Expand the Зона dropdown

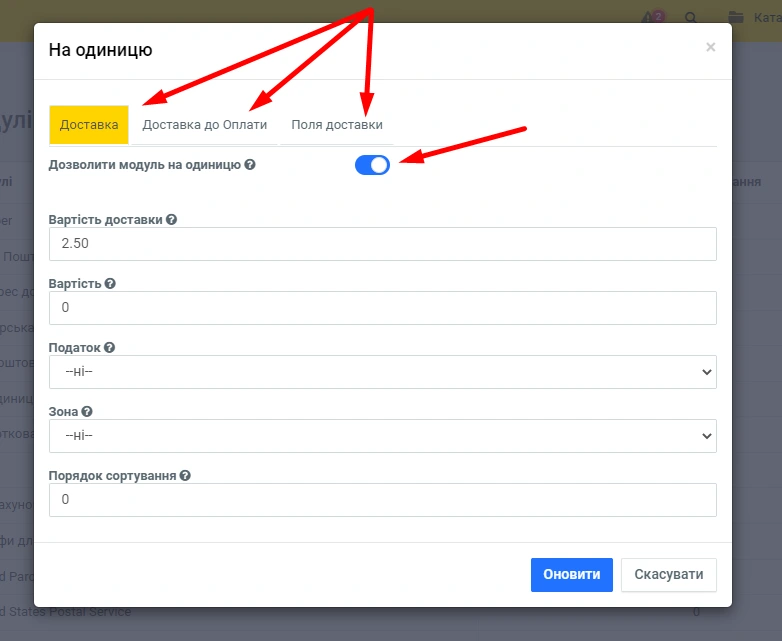pos(382,436)
